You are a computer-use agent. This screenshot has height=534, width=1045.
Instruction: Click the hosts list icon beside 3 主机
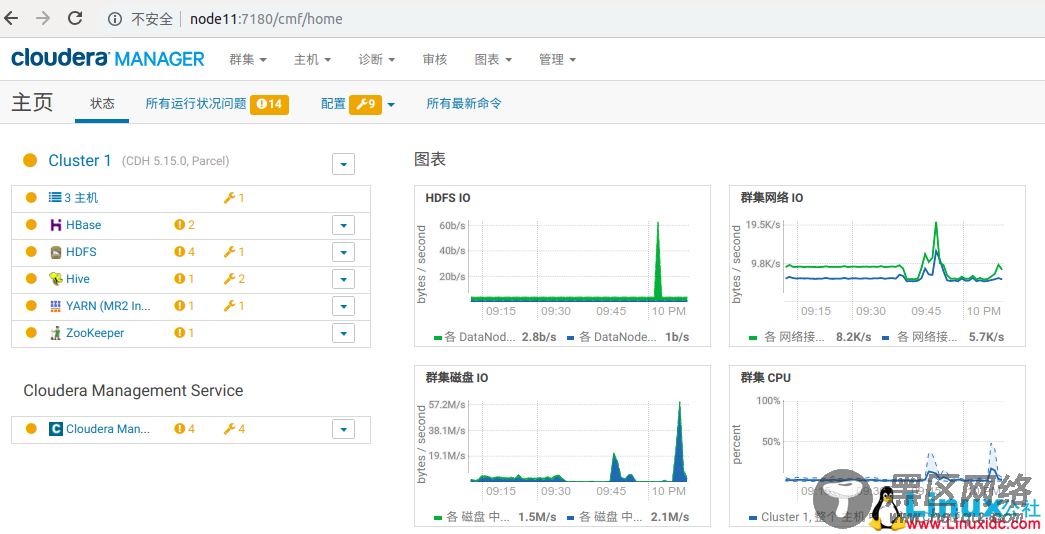coord(55,197)
